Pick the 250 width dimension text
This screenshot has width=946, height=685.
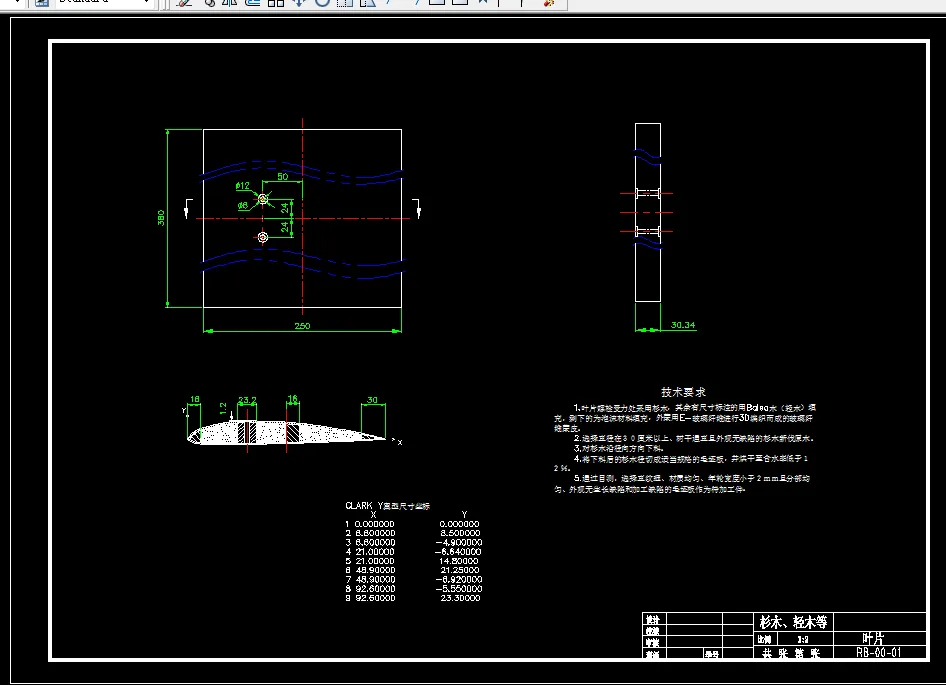click(302, 326)
